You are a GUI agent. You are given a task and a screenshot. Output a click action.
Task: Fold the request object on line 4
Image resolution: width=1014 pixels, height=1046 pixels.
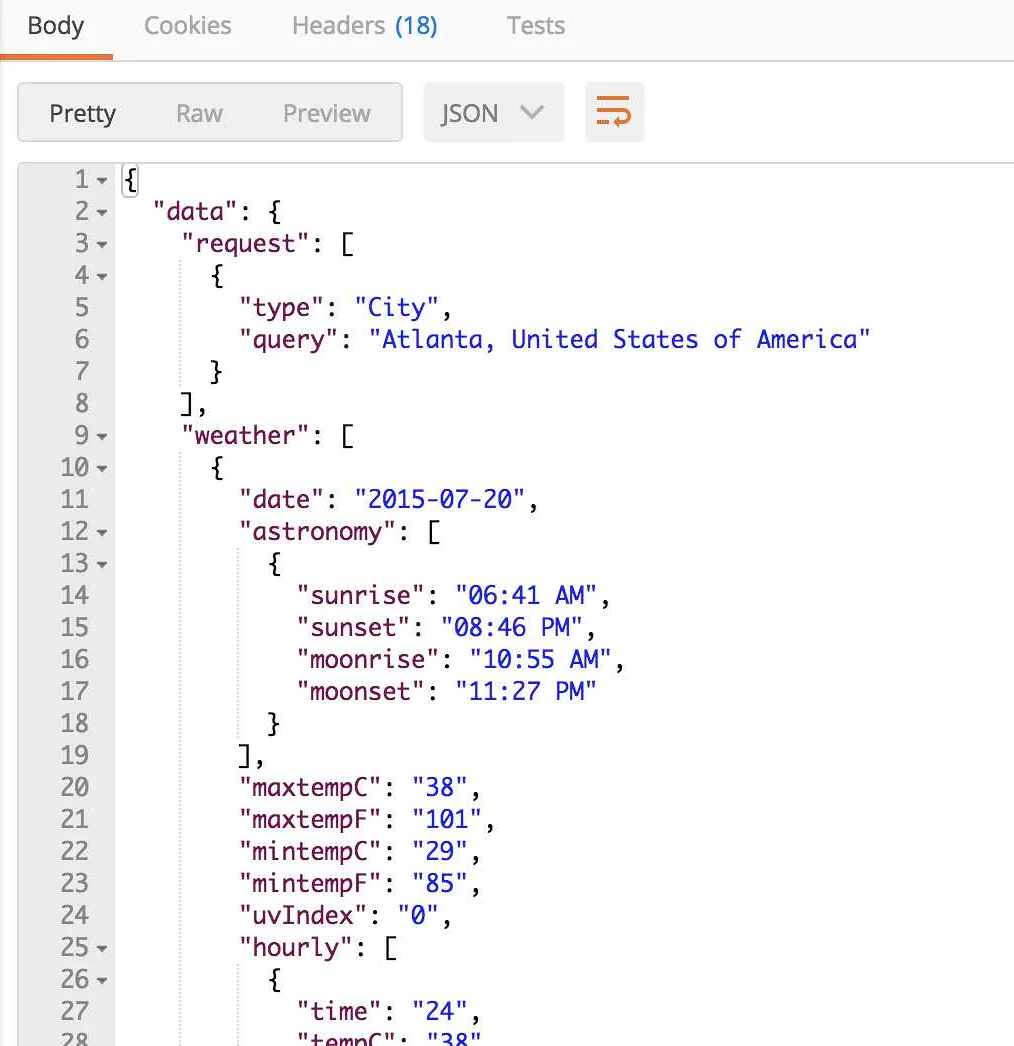pyautogui.click(x=102, y=277)
